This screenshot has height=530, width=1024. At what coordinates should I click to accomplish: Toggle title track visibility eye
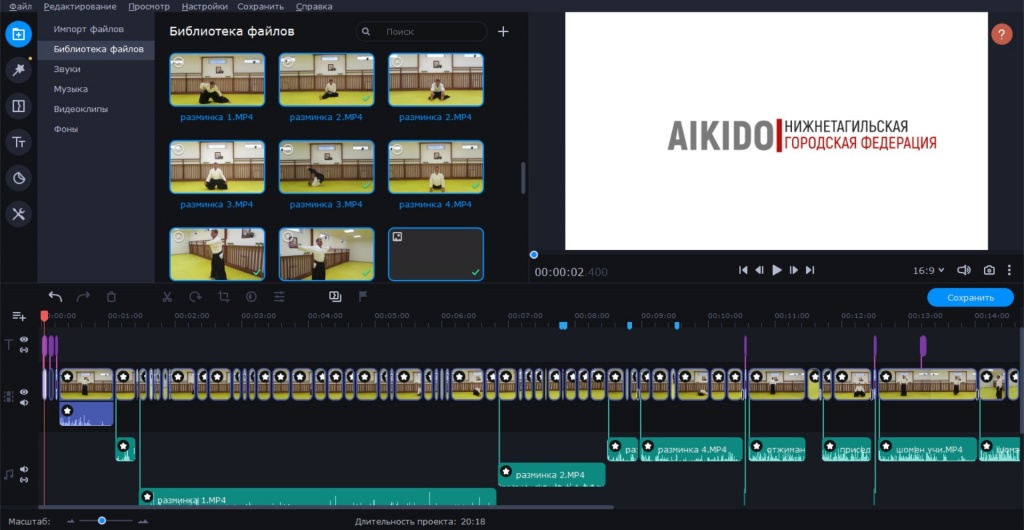[x=24, y=339]
